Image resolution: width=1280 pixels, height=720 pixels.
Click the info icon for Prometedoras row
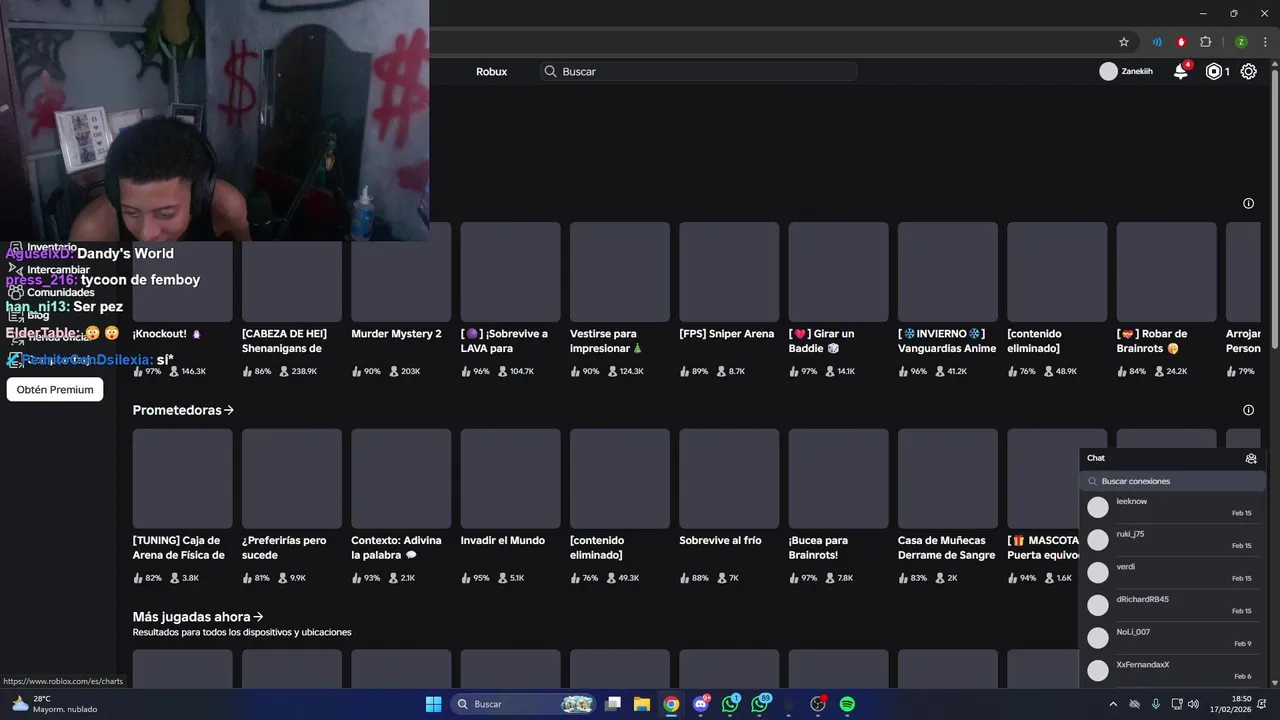(x=1248, y=410)
